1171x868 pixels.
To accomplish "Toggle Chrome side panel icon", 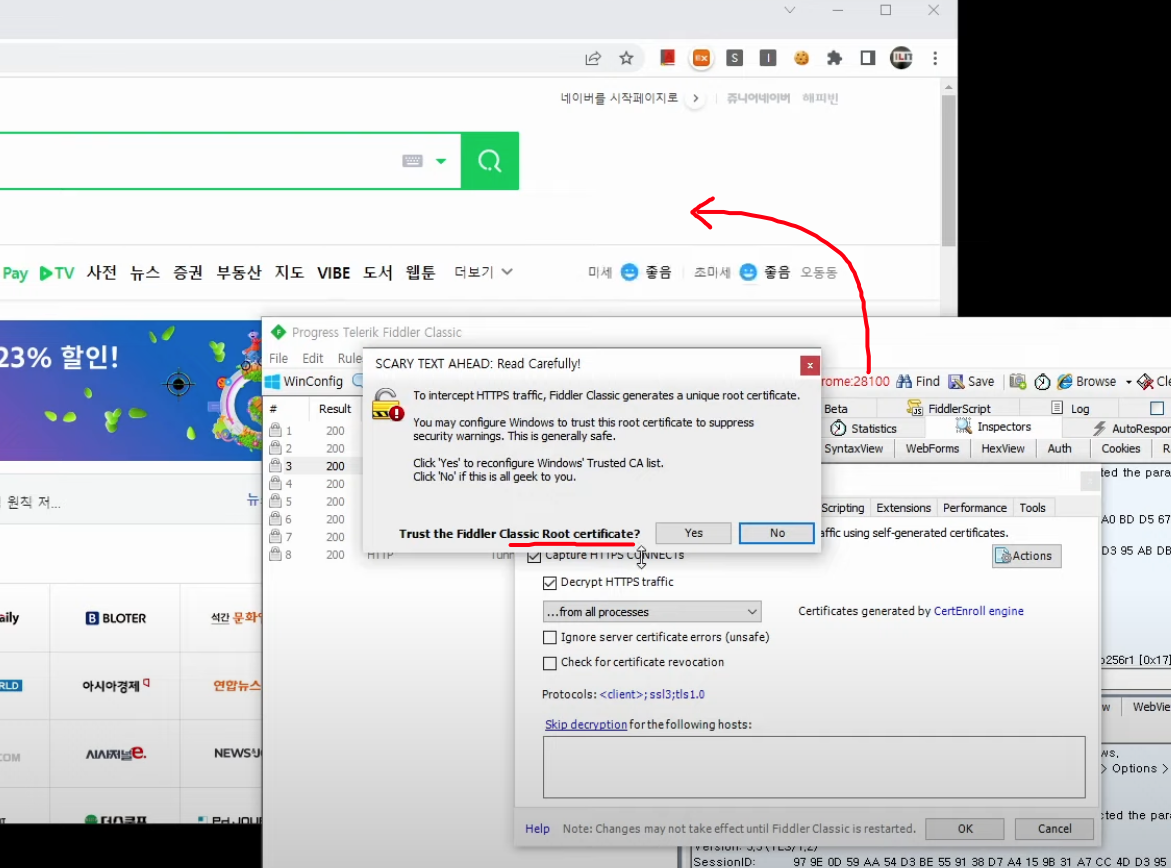I will [868, 58].
